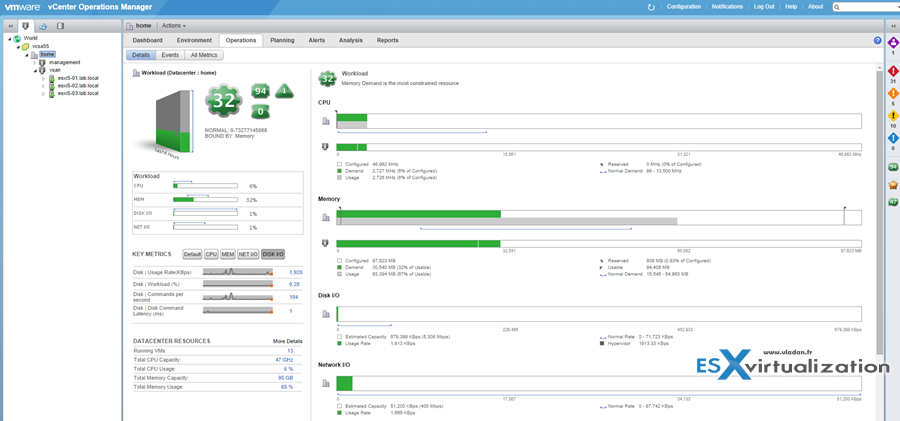The image size is (900, 421).
Task: Click the vertical scrollbar of details pane
Action: (x=880, y=213)
